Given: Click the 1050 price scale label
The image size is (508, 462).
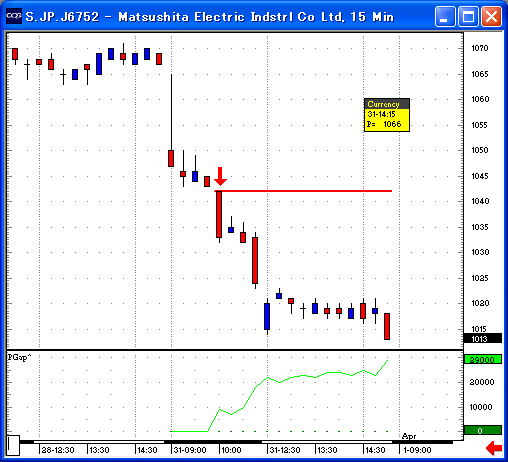Looking at the screenshot, I should 480,150.
